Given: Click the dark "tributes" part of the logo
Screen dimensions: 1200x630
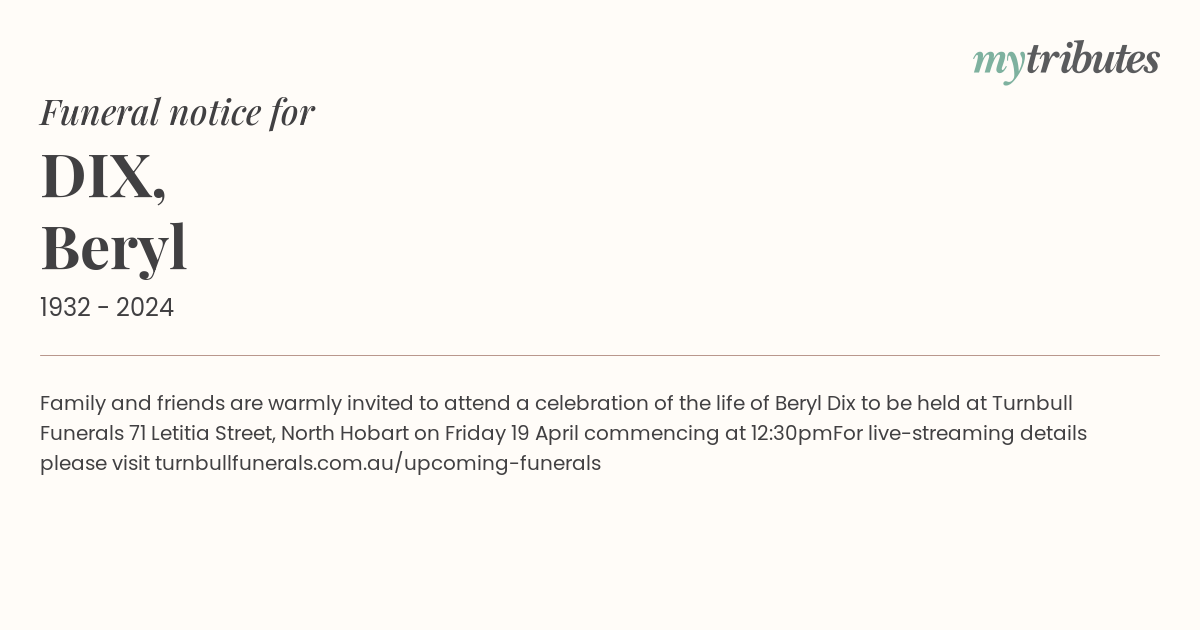Looking at the screenshot, I should point(1092,59).
